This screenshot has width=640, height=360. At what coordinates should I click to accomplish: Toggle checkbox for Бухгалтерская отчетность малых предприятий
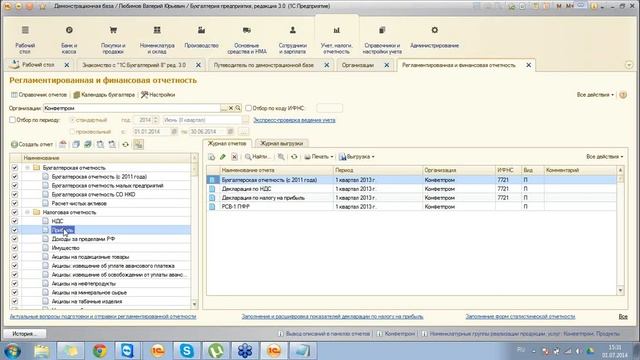coord(15,186)
